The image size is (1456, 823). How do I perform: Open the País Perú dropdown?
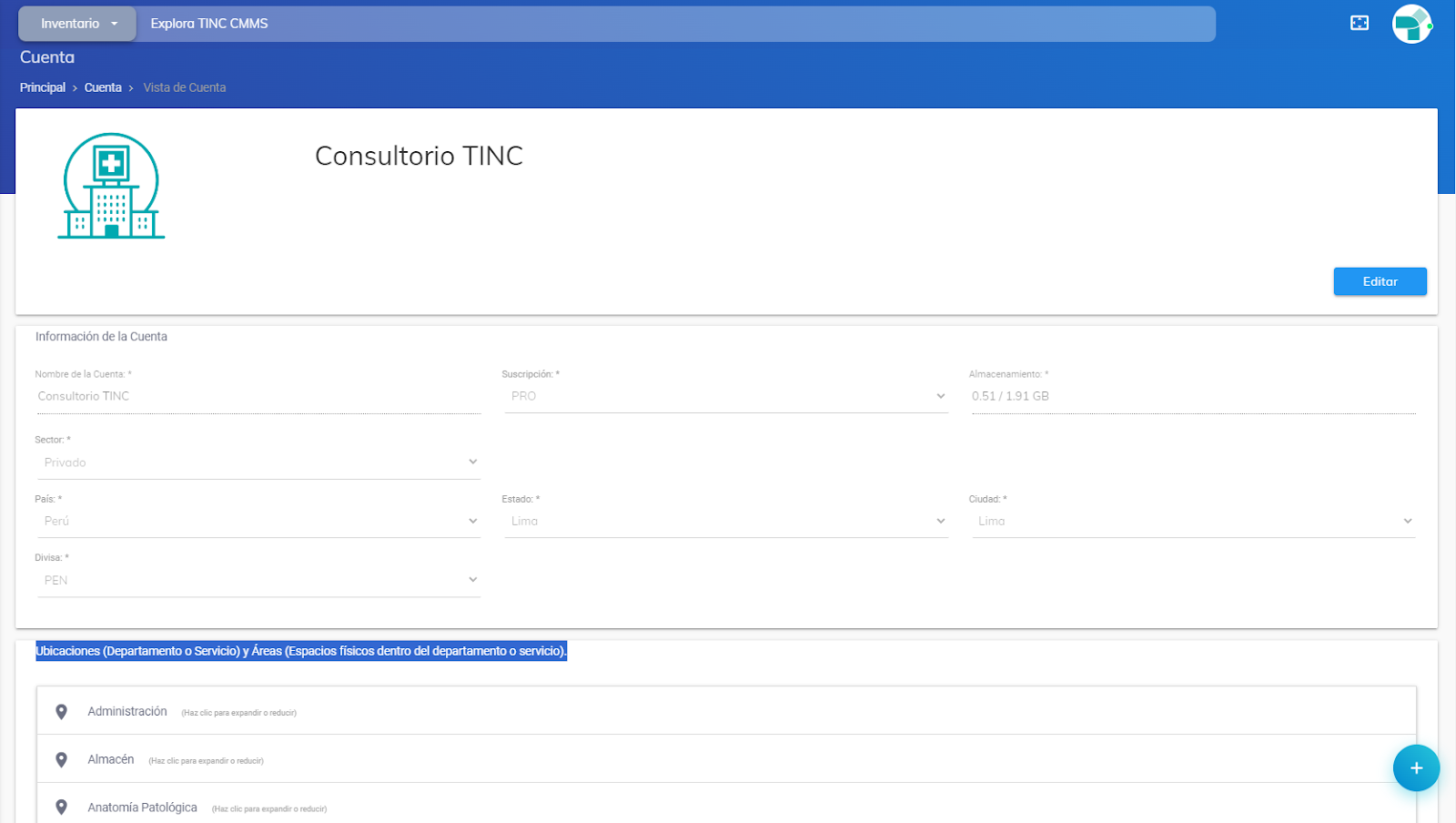(x=258, y=521)
